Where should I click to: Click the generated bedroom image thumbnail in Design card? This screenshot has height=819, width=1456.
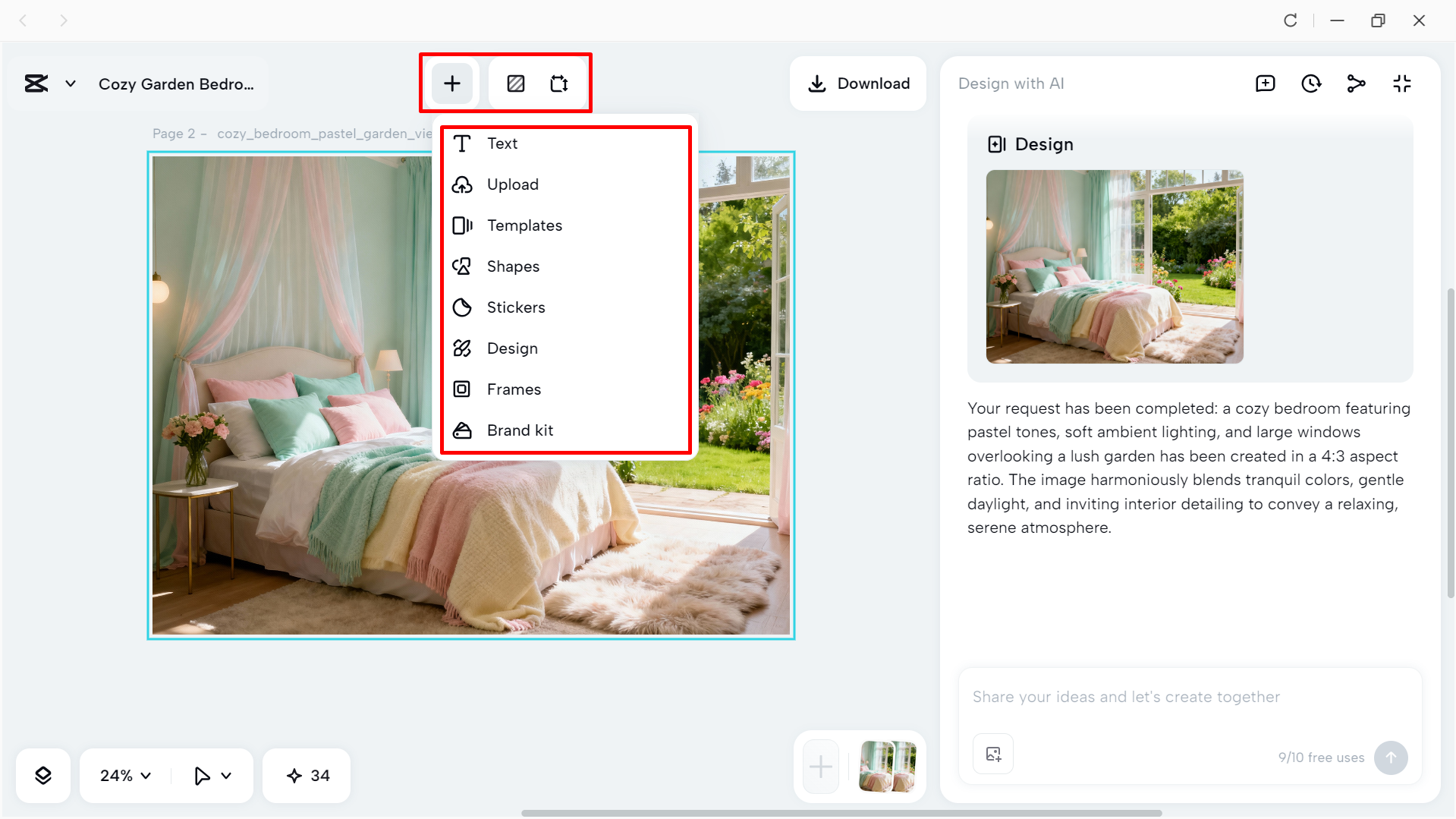[1114, 266]
